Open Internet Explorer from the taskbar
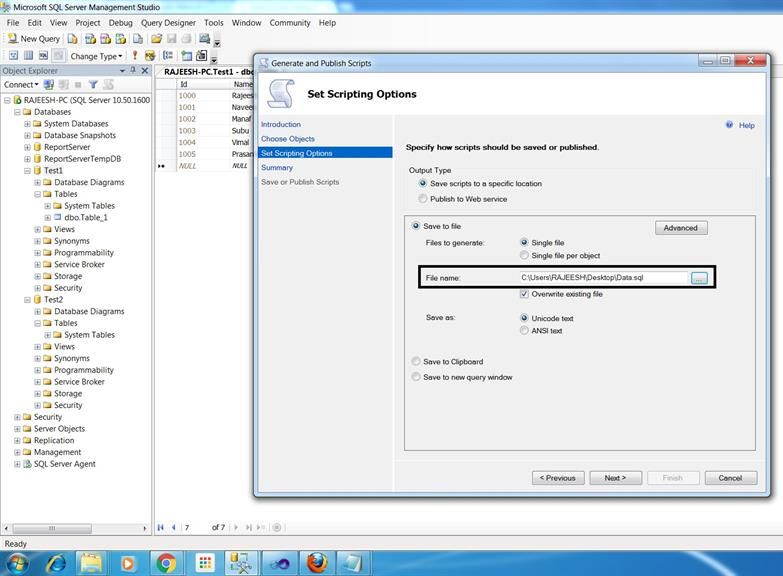783x576 pixels. pos(55,564)
